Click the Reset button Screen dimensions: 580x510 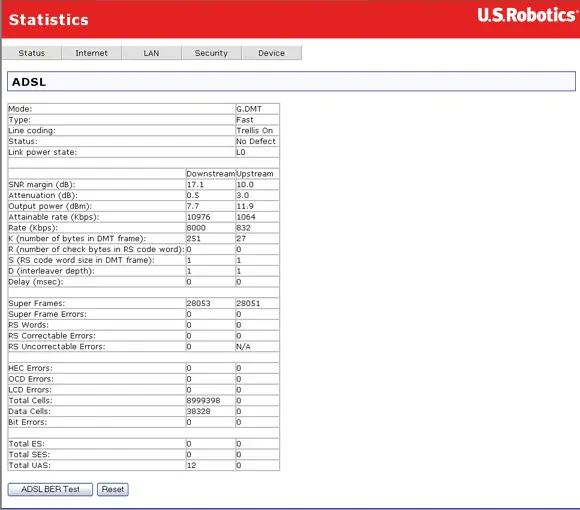(x=113, y=489)
